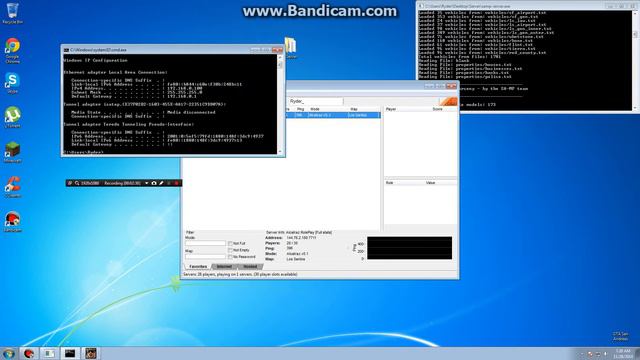
Task: Click the Show desktop strip on taskbar
Action: tap(638, 353)
